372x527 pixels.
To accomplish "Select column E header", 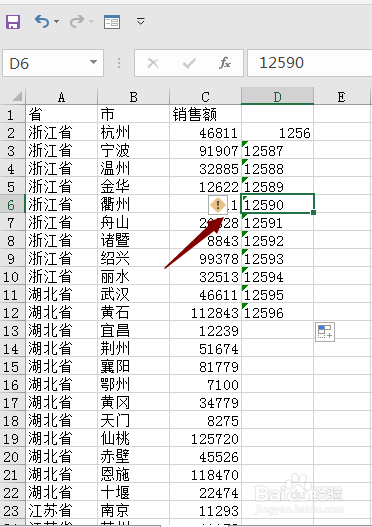I will click(341, 97).
